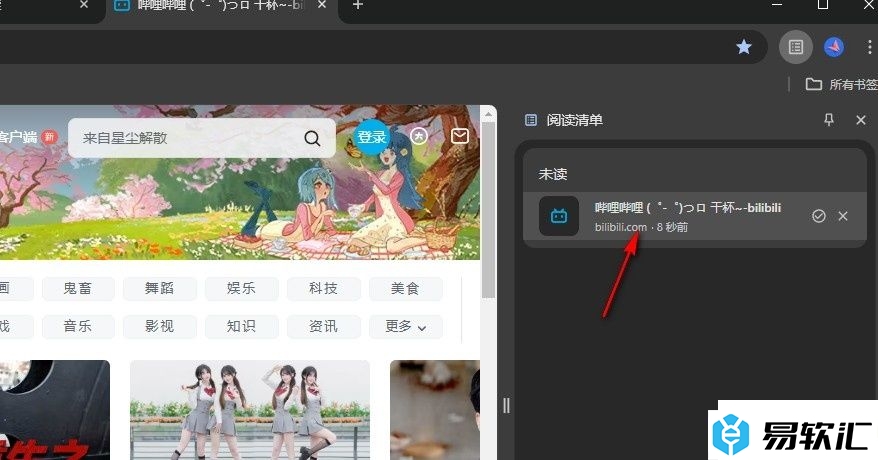The height and width of the screenshot is (460, 878).
Task: Click the bilibili search magnifier icon
Action: 313,138
